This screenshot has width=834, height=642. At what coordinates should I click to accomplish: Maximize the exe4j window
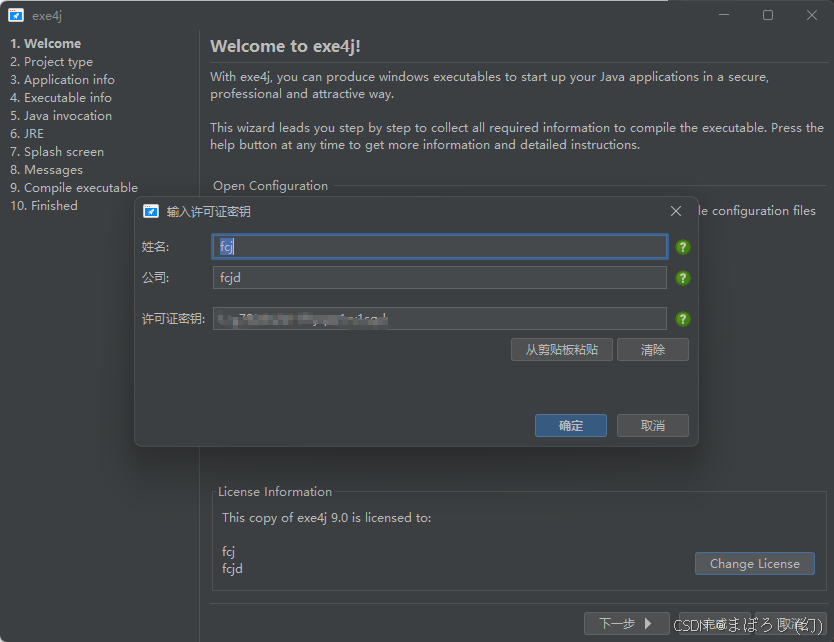(768, 15)
